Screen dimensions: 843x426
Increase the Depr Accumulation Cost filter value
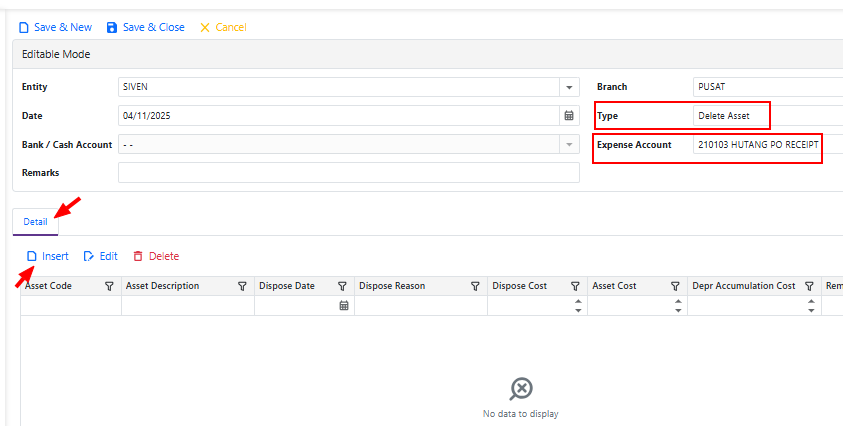coord(811,301)
